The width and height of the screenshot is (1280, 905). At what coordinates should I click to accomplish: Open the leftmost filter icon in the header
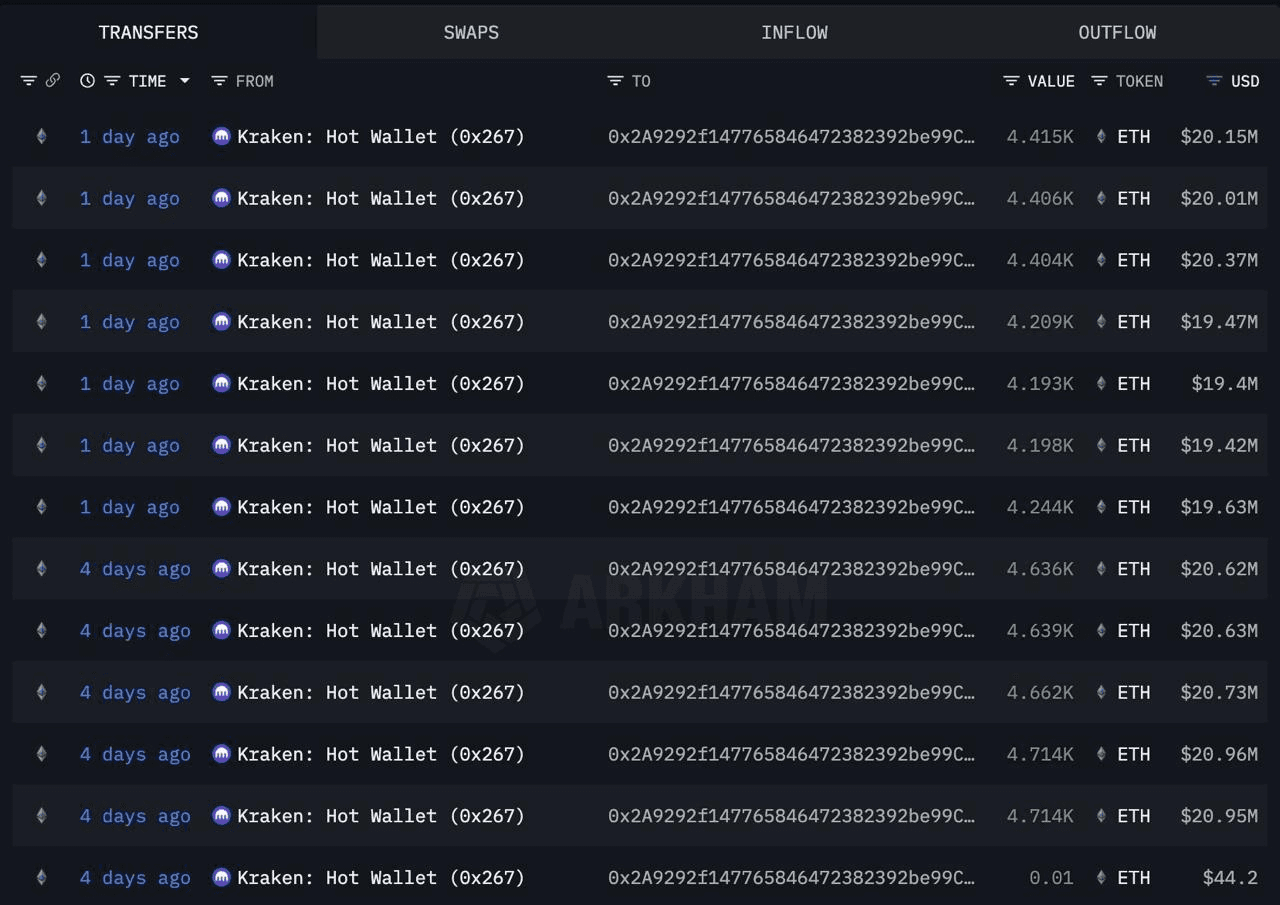pos(28,81)
